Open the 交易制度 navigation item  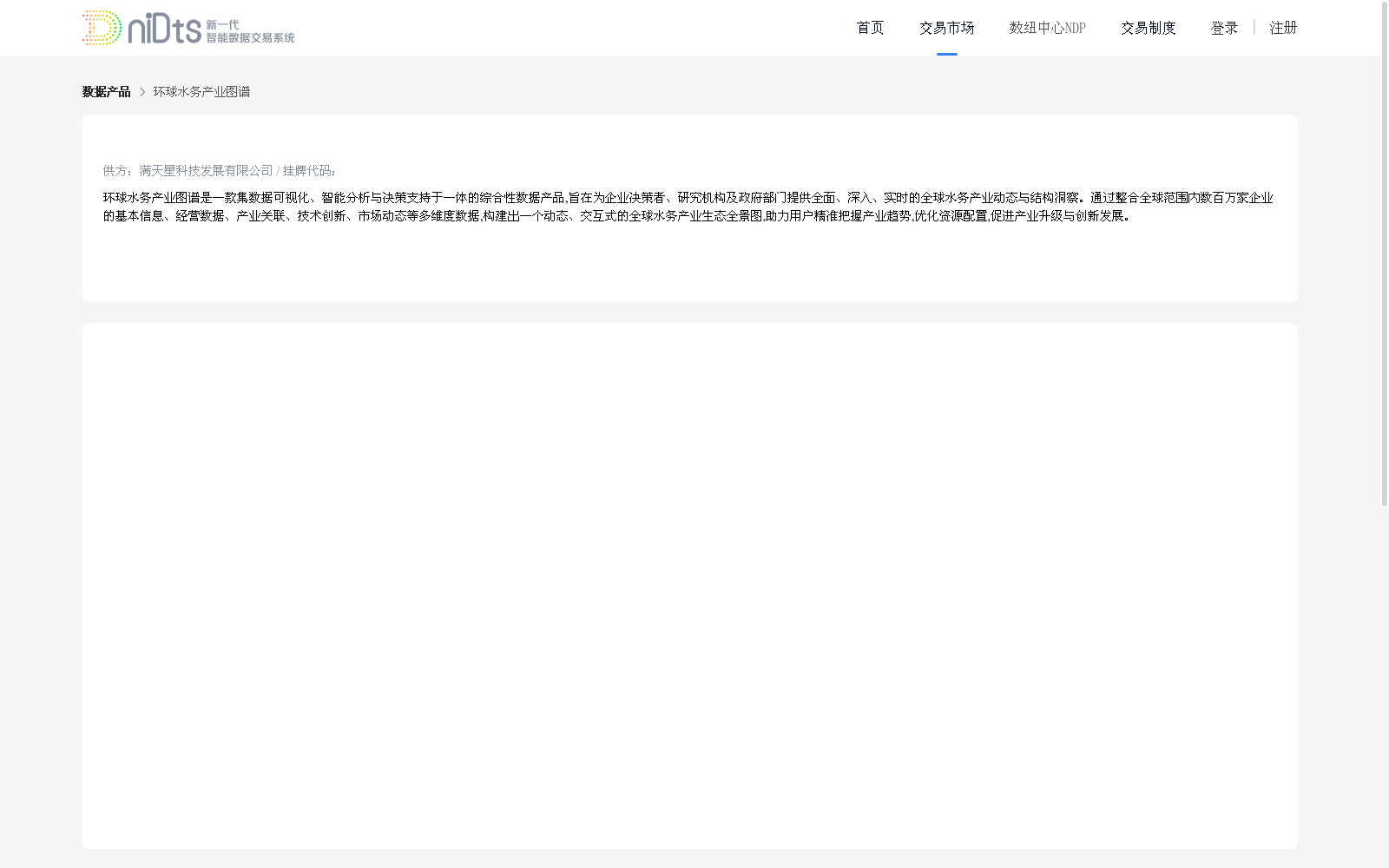click(1148, 28)
